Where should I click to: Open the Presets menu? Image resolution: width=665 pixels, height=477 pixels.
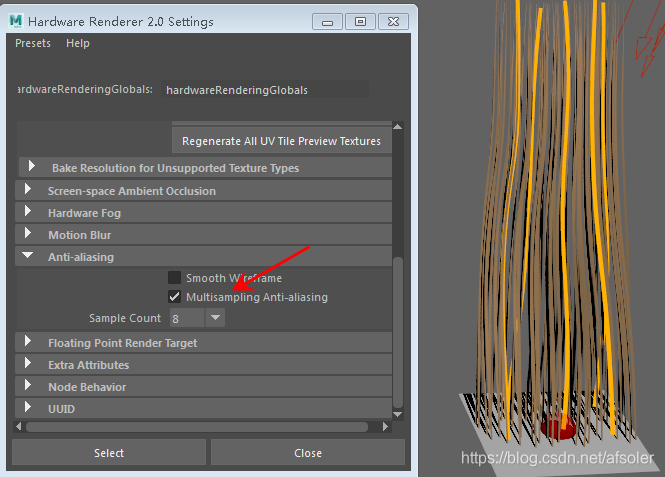(33, 43)
